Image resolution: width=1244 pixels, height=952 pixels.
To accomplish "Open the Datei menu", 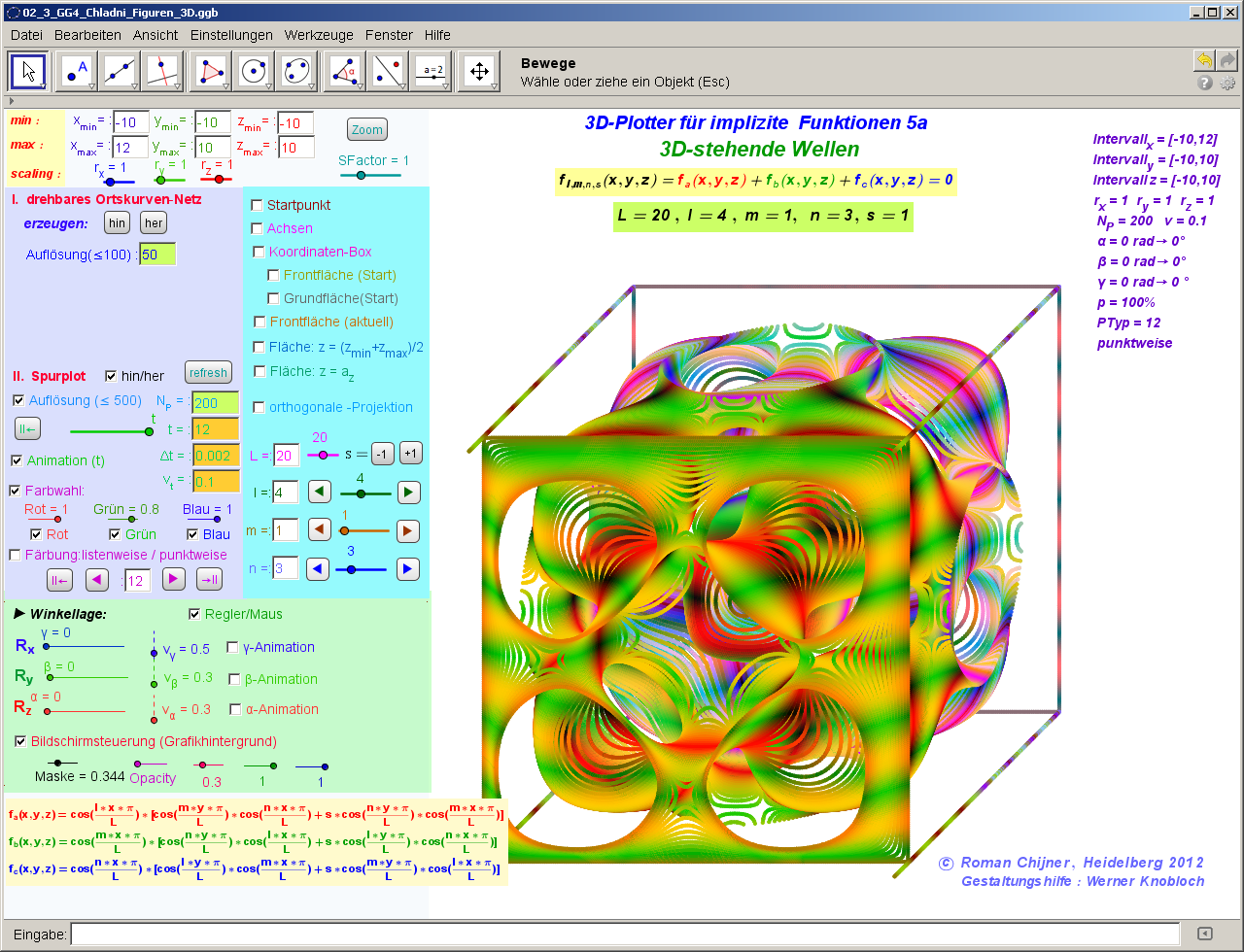I will coord(26,35).
